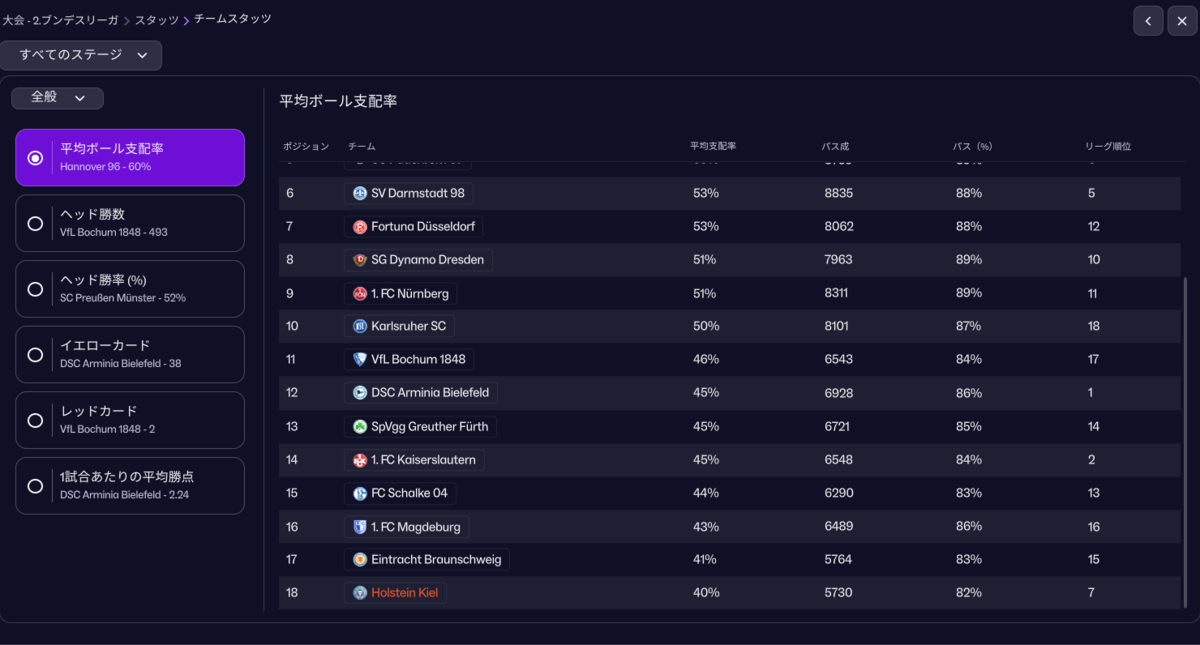Click the Eintracht Braunschweig club badge
1200x645 pixels.
click(x=360, y=559)
